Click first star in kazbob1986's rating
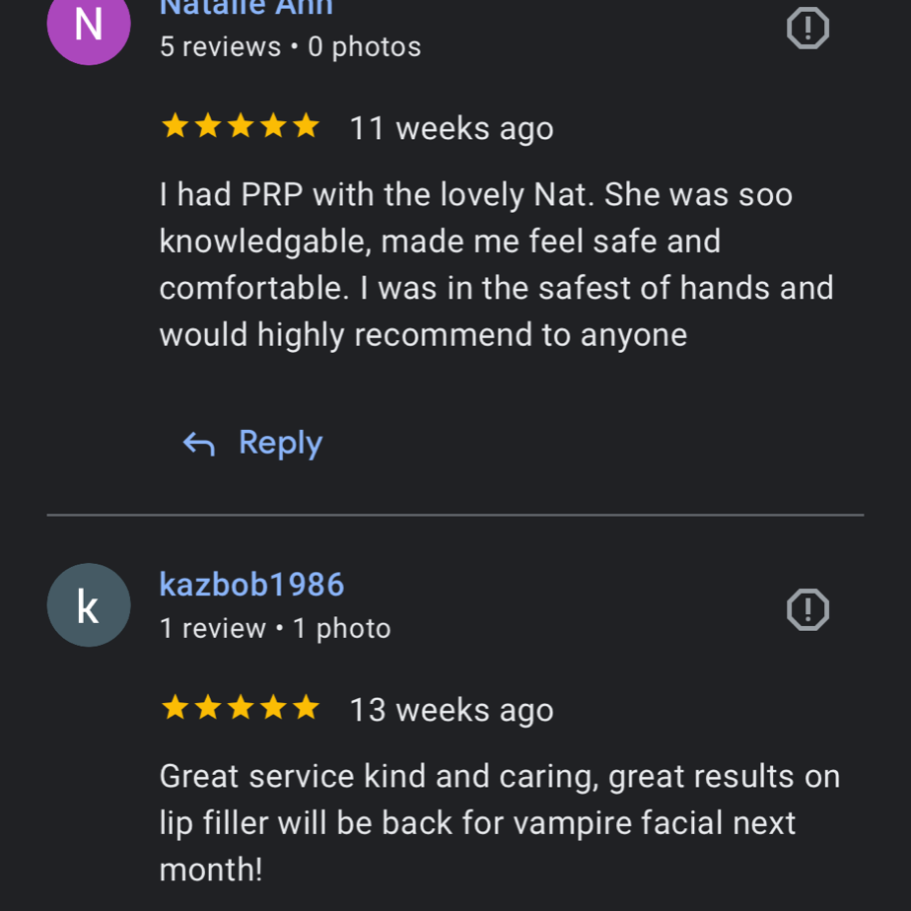 tap(175, 709)
